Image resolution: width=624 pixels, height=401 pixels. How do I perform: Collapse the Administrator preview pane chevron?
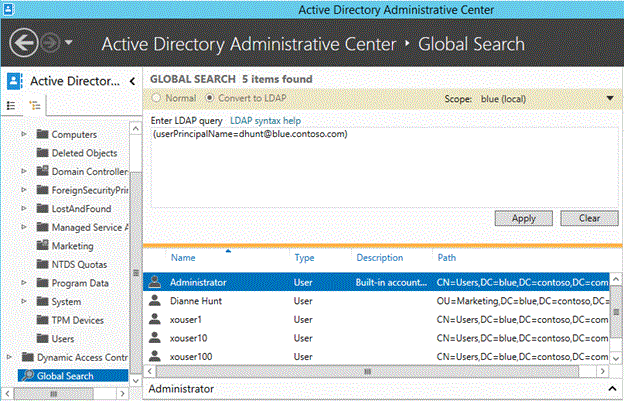point(612,388)
